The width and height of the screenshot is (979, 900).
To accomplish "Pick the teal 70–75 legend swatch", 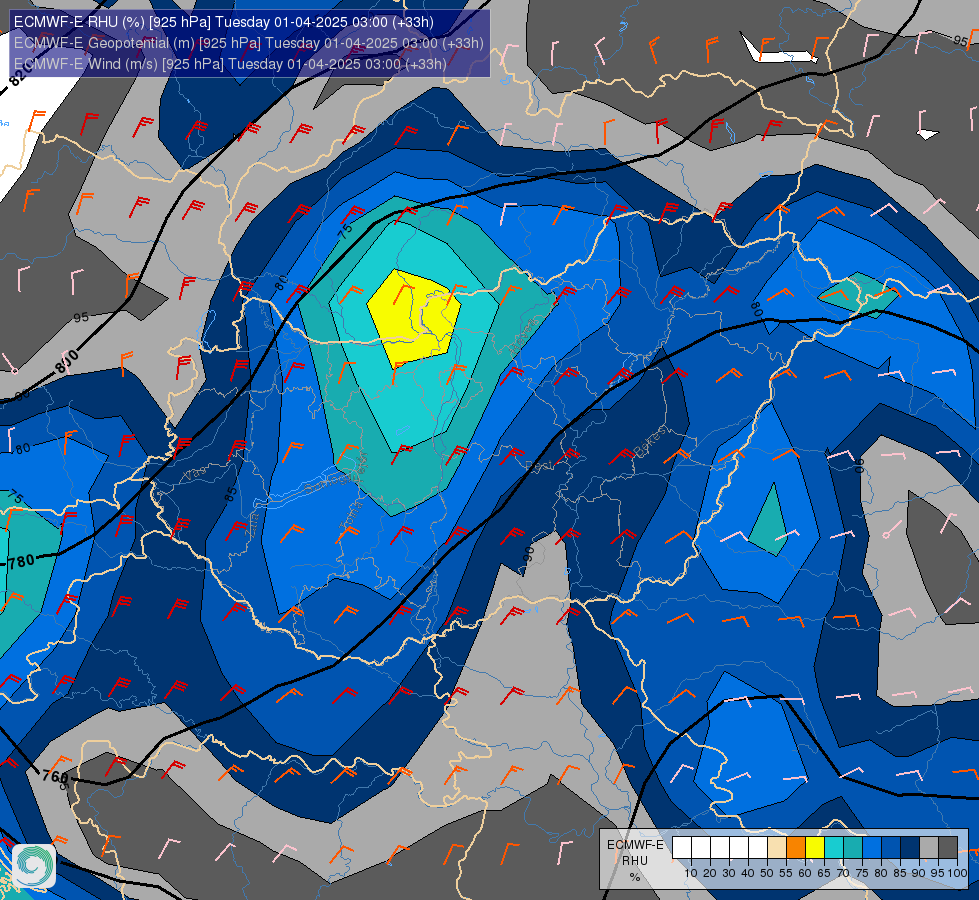I will point(853,848).
